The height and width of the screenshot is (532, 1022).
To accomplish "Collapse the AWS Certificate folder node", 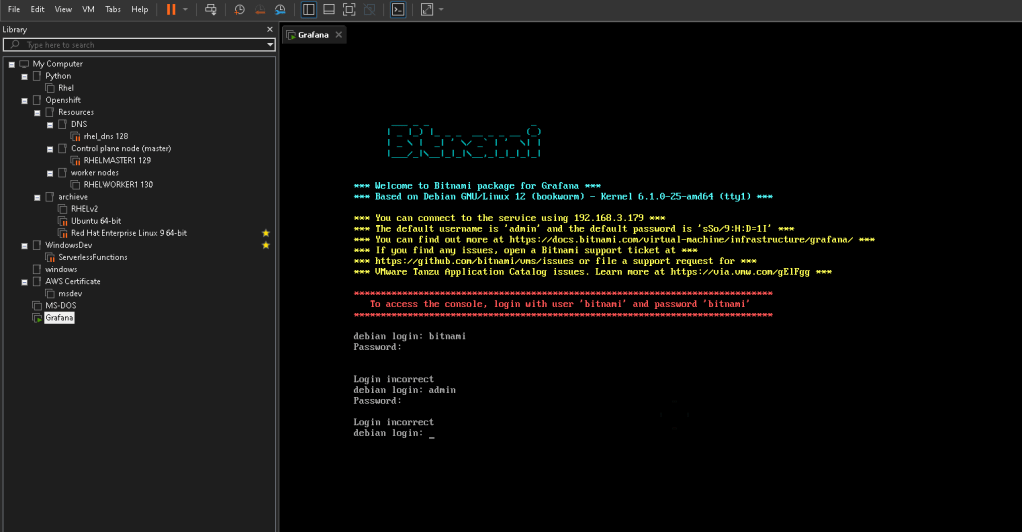I will [25, 282].
